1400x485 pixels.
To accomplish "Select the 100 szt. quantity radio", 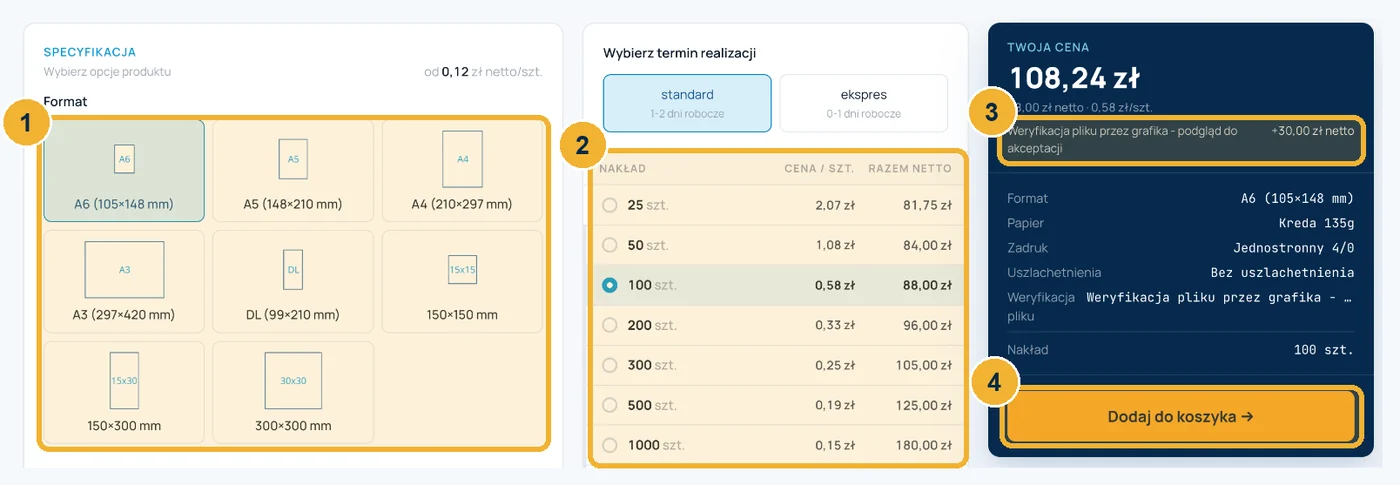I will pyautogui.click(x=610, y=285).
